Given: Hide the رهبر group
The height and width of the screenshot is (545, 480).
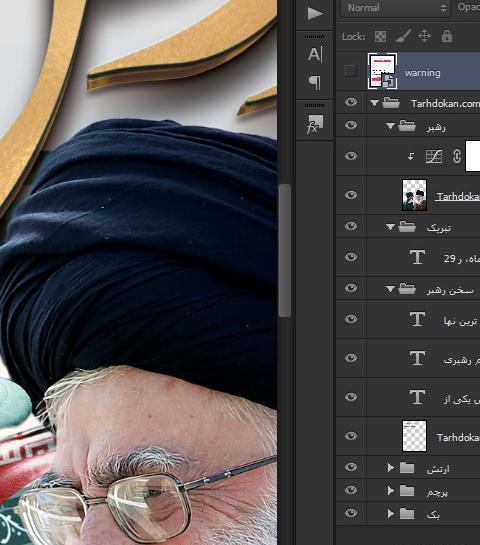Looking at the screenshot, I should 351,125.
